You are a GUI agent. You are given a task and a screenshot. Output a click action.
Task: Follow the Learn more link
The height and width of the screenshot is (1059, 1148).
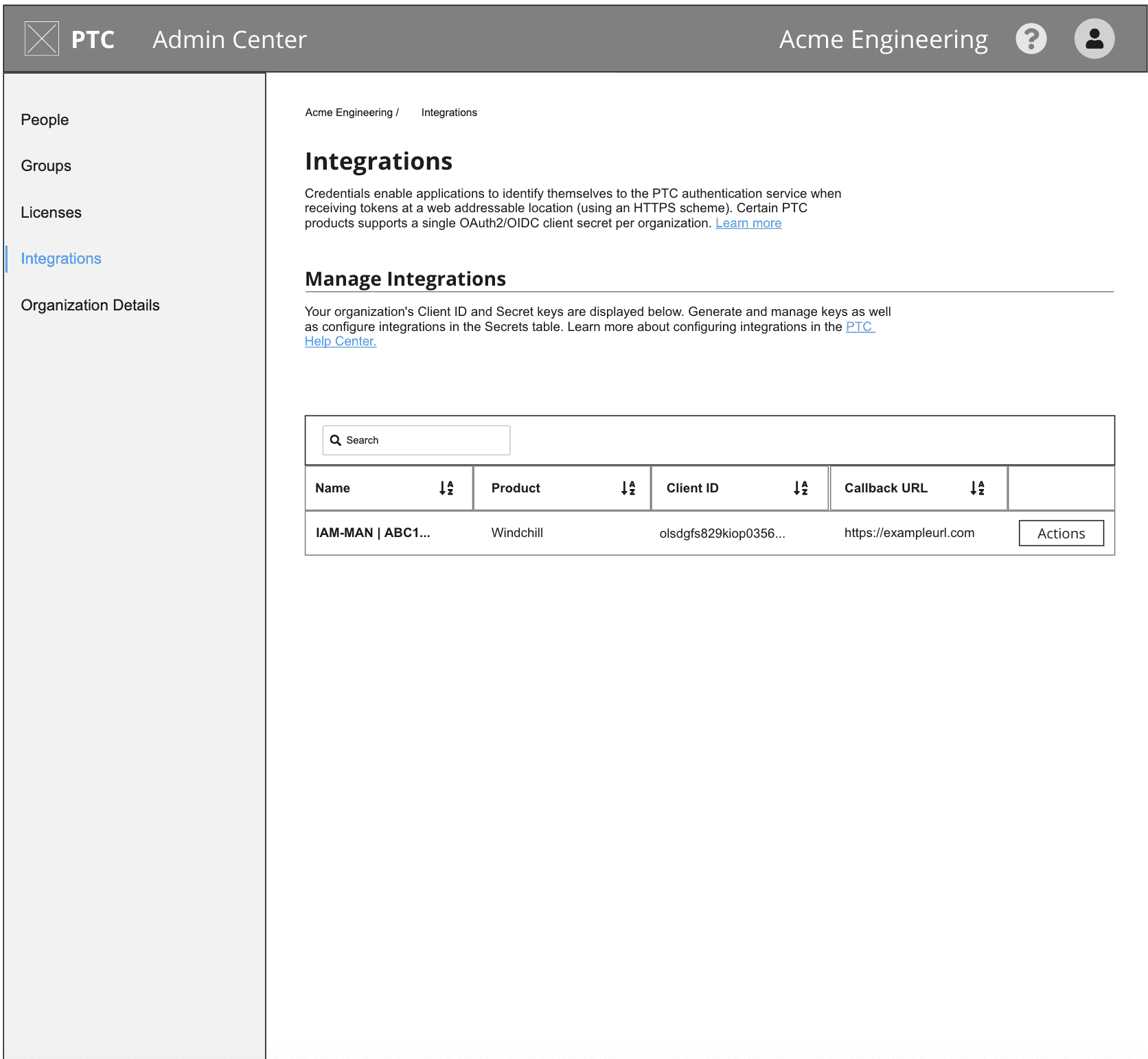748,223
